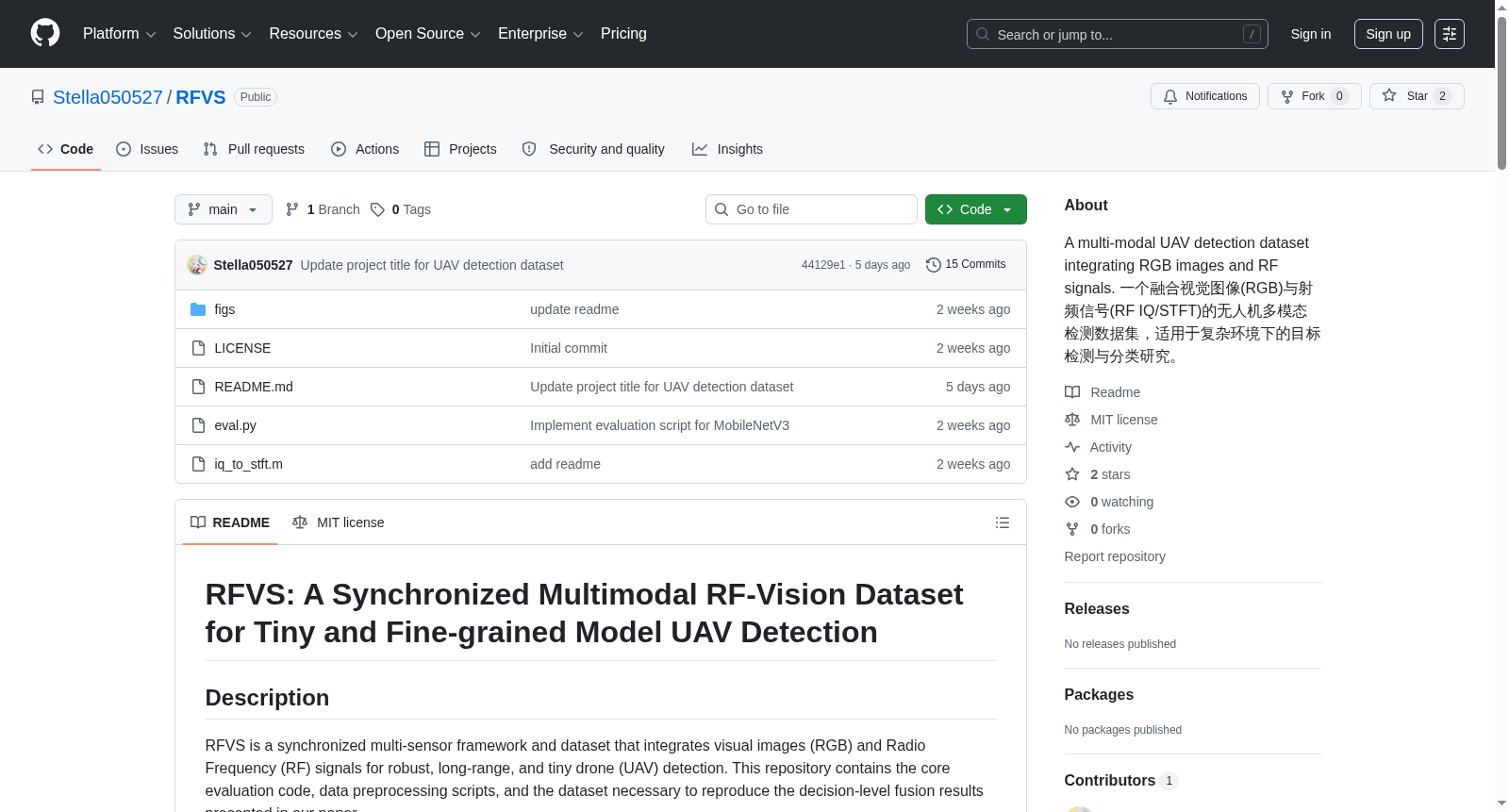Open the Security and quality tab

click(593, 149)
